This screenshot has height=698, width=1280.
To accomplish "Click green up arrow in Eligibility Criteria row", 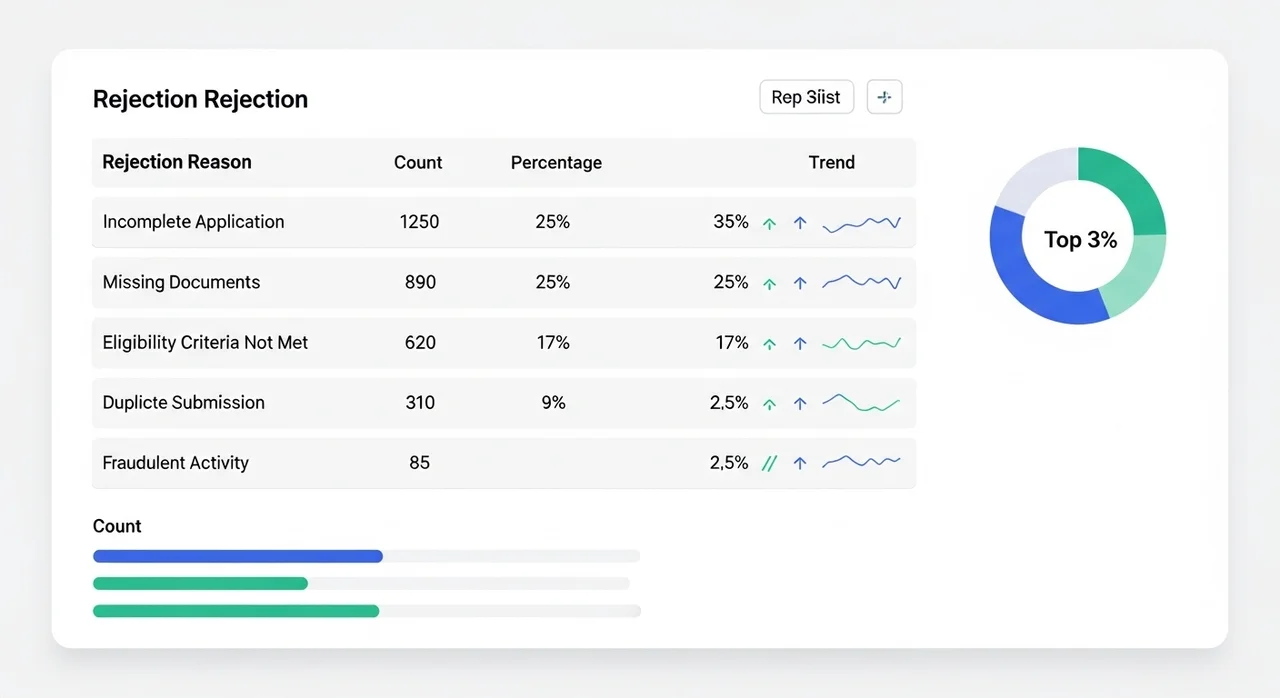I will [x=769, y=344].
